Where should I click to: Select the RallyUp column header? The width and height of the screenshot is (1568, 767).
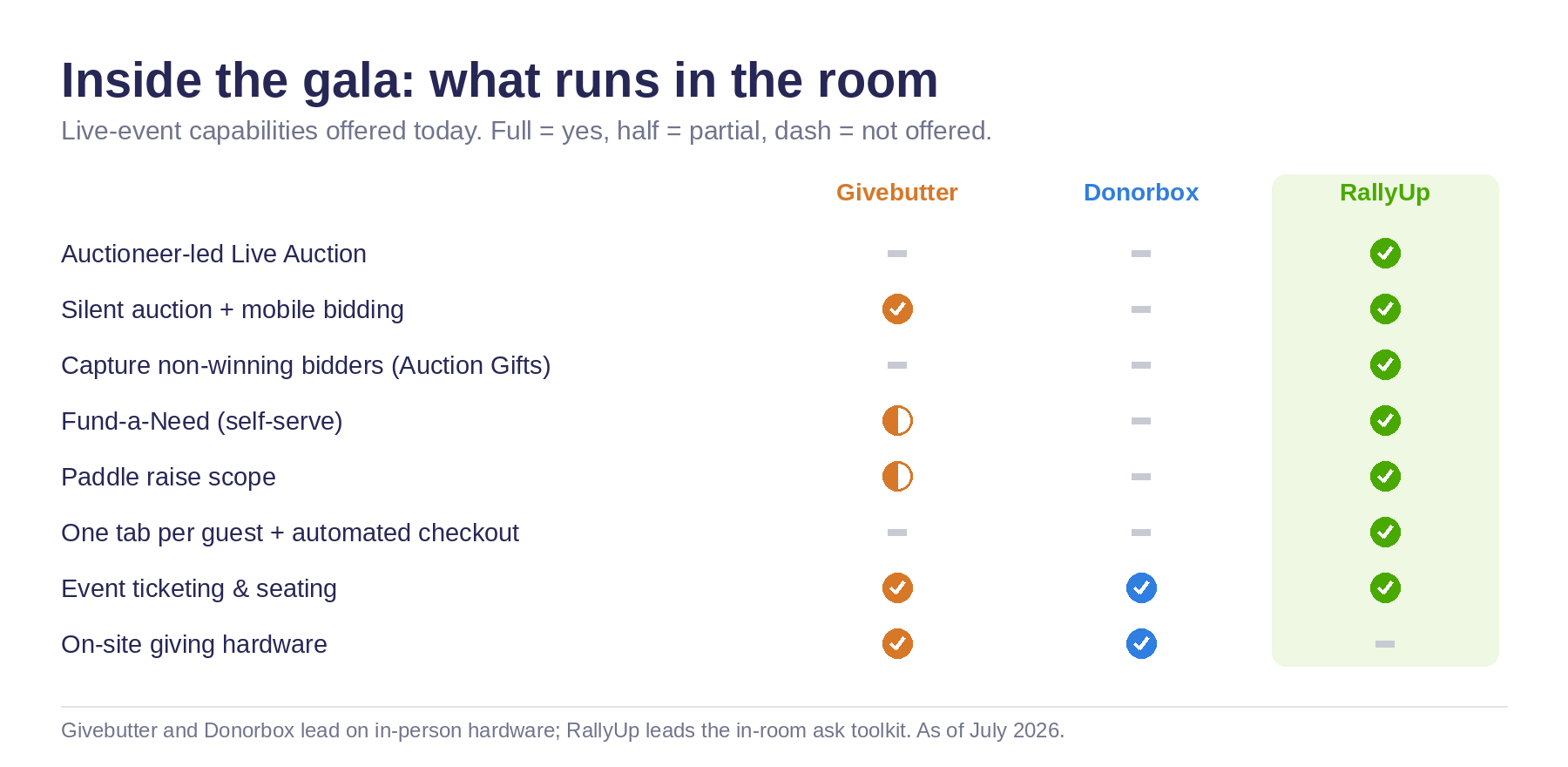[1385, 193]
